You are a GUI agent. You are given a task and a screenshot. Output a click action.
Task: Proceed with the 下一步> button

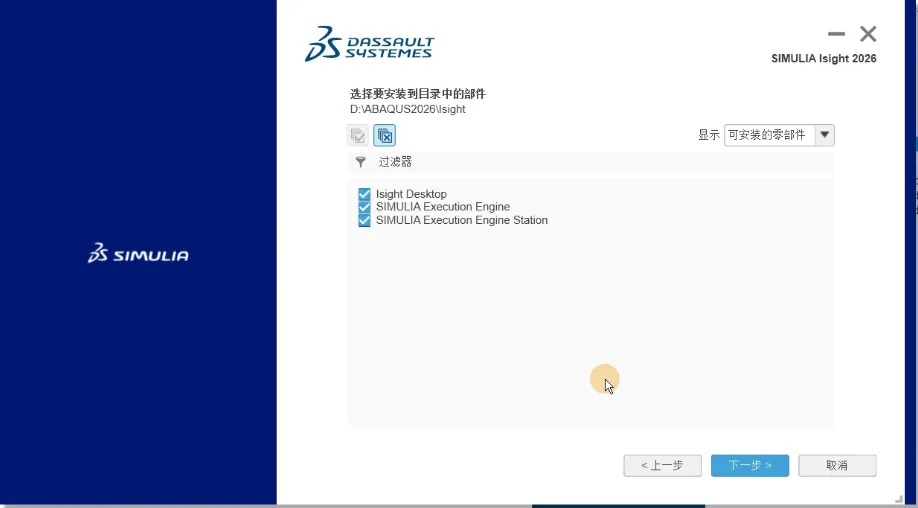(x=750, y=466)
